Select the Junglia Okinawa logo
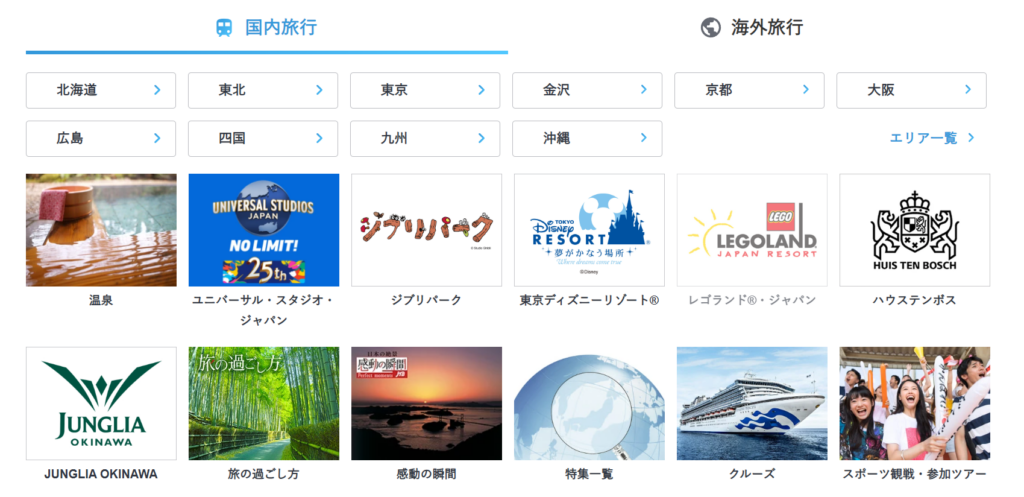Image resolution: width=1024 pixels, height=497 pixels. 101,403
